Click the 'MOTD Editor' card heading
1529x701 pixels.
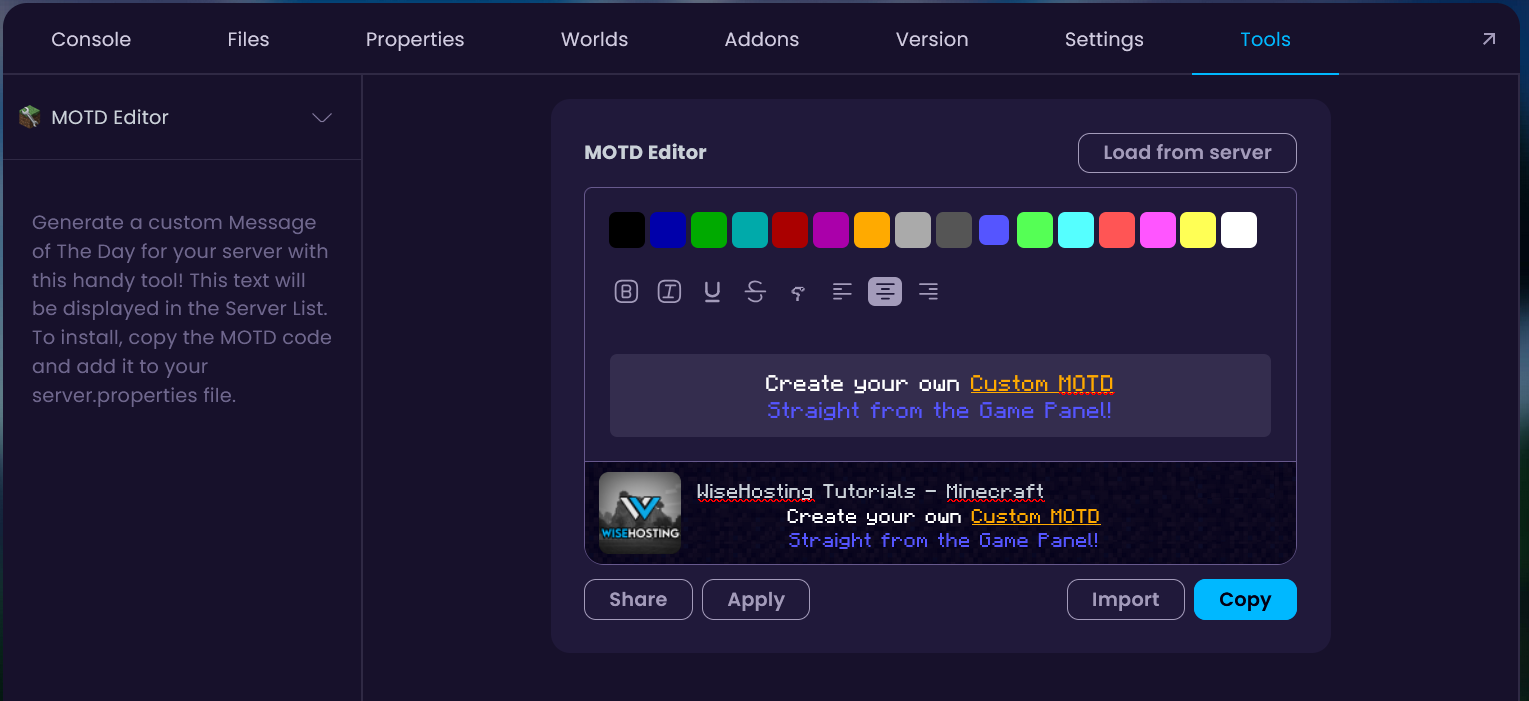(x=645, y=153)
